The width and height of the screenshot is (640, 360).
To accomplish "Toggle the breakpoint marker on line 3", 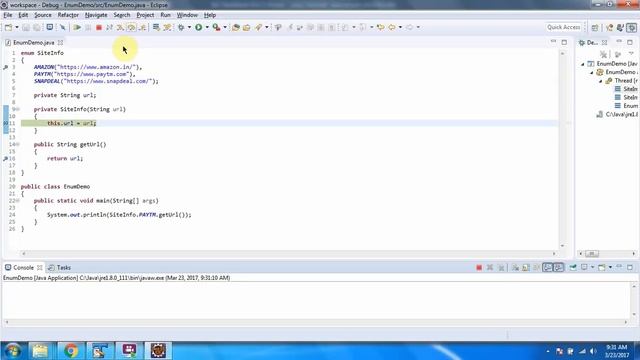I will pos(6,67).
